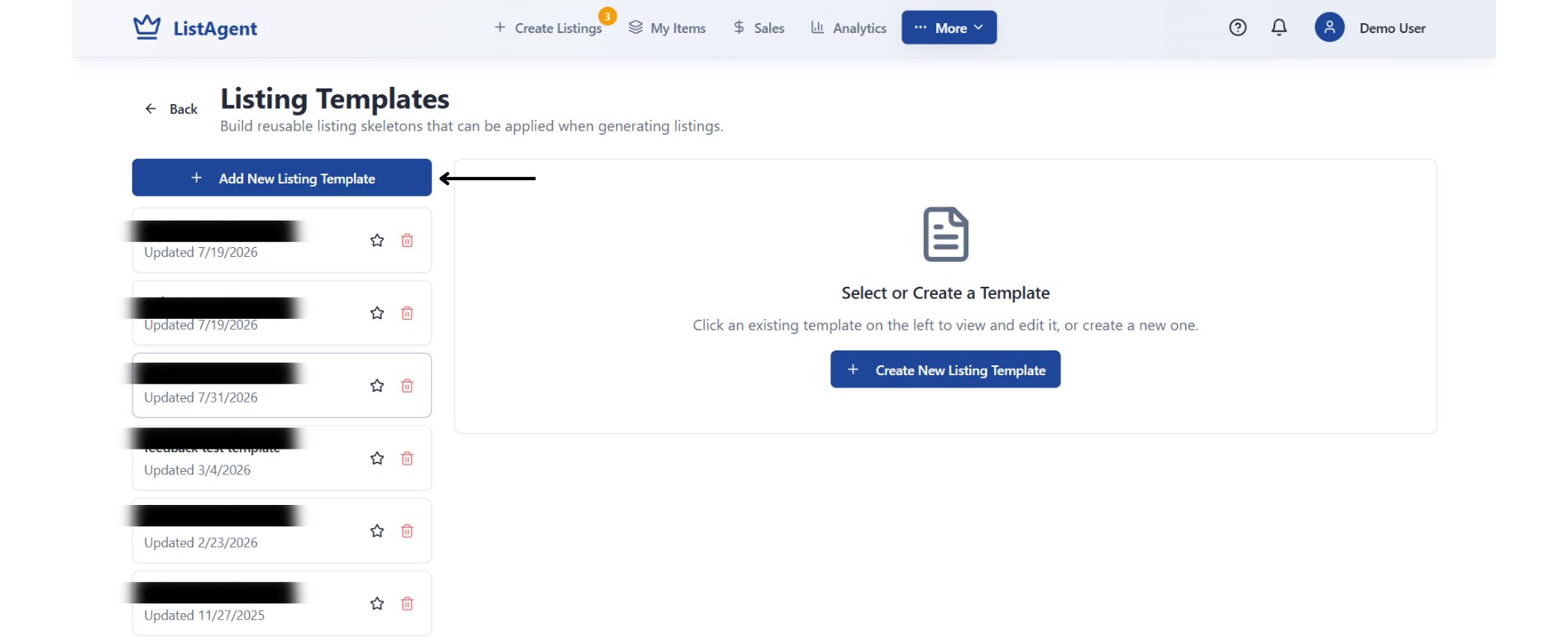Viewport: 1568px width, 638px height.
Task: Click the Demo User avatar icon
Action: (1329, 27)
